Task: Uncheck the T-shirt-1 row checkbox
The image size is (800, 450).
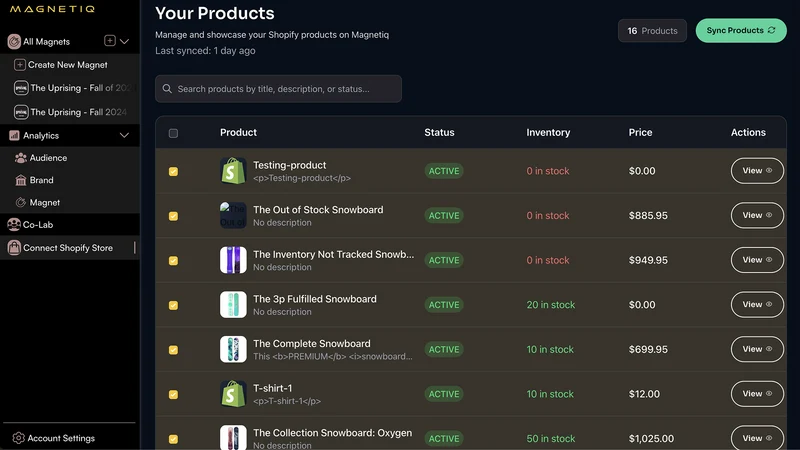Action: (x=173, y=394)
